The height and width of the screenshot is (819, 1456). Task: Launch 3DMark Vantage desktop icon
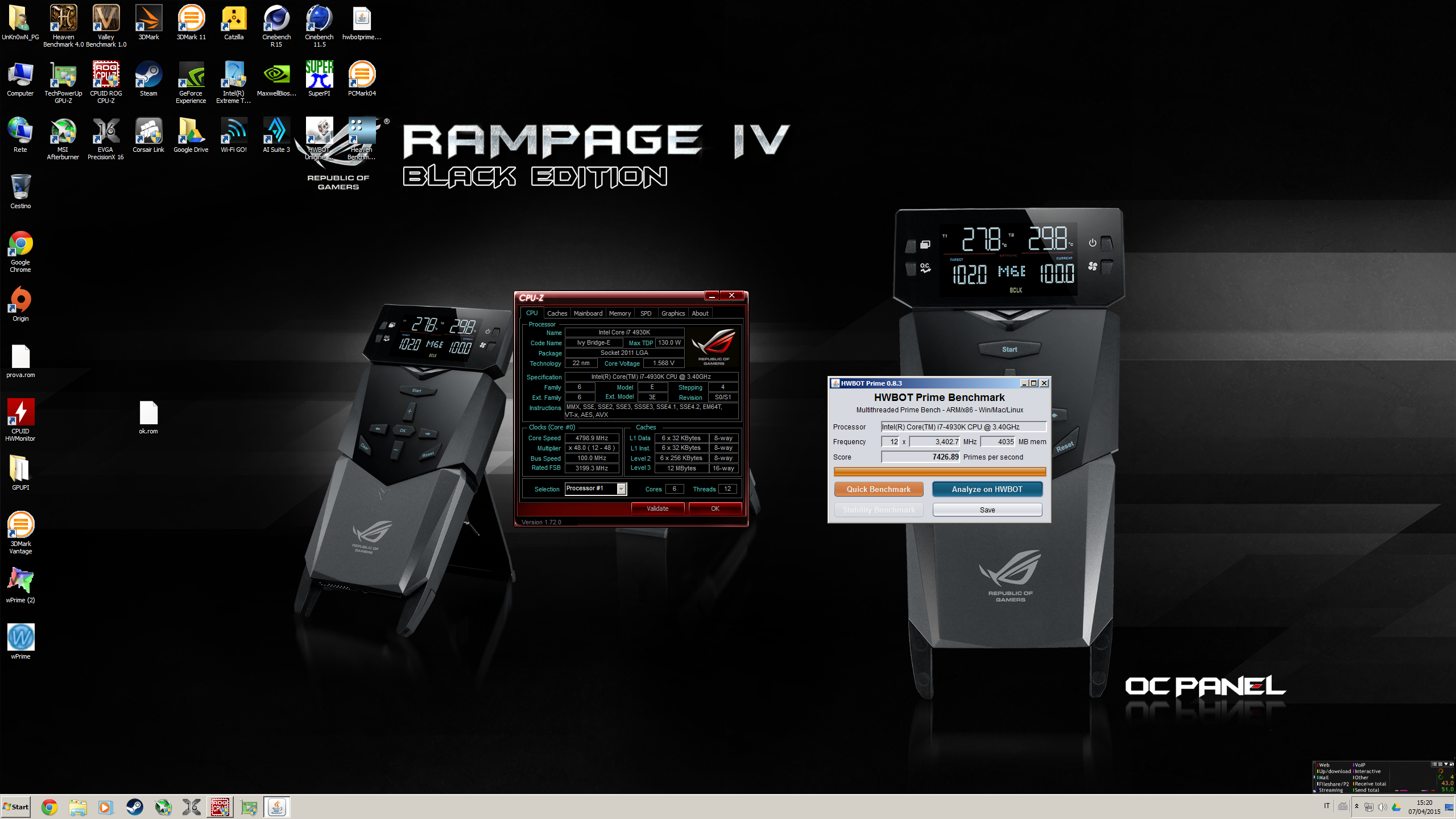(20, 532)
